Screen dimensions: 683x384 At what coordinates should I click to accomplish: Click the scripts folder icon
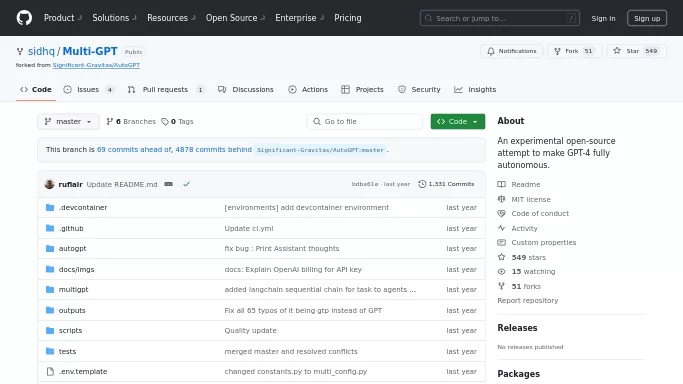pos(50,330)
